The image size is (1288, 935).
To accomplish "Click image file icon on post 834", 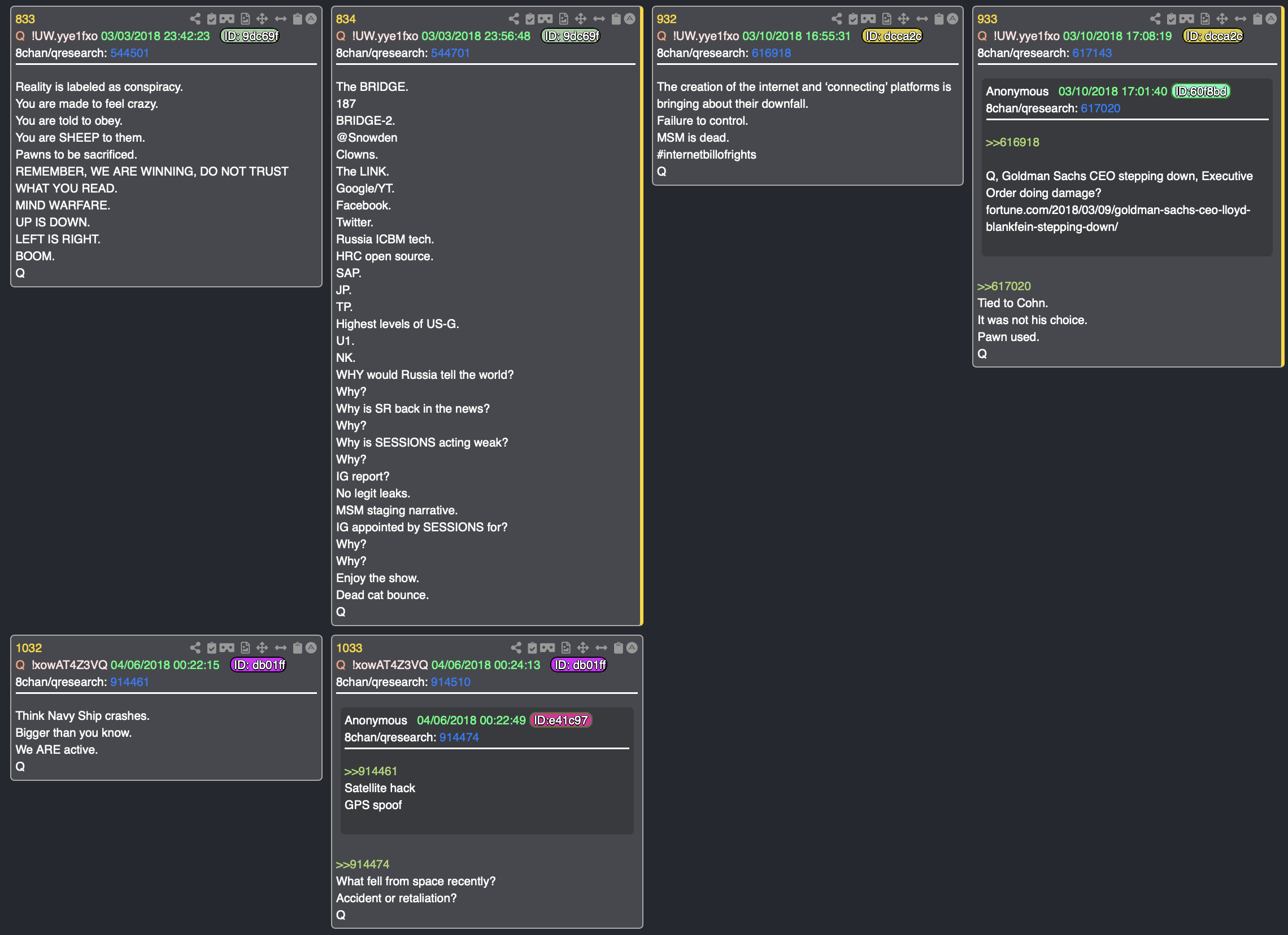I will point(564,19).
